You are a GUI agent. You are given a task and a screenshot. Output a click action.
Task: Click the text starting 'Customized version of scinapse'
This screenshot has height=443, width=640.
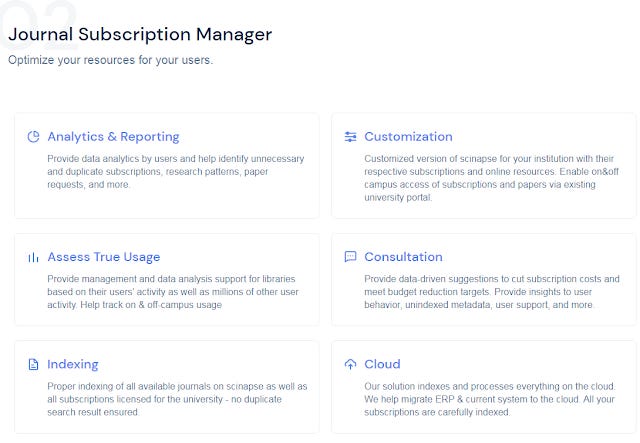coord(491,178)
